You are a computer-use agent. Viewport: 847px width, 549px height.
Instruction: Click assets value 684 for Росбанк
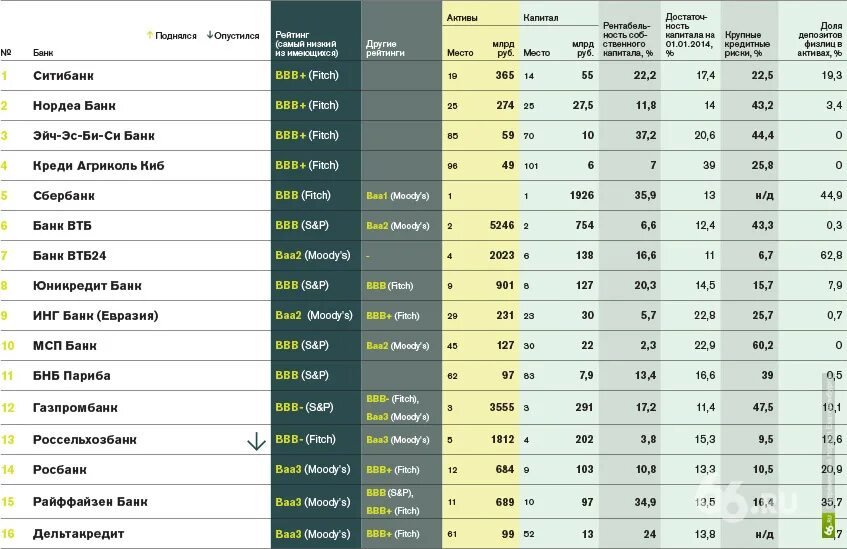(x=505, y=470)
